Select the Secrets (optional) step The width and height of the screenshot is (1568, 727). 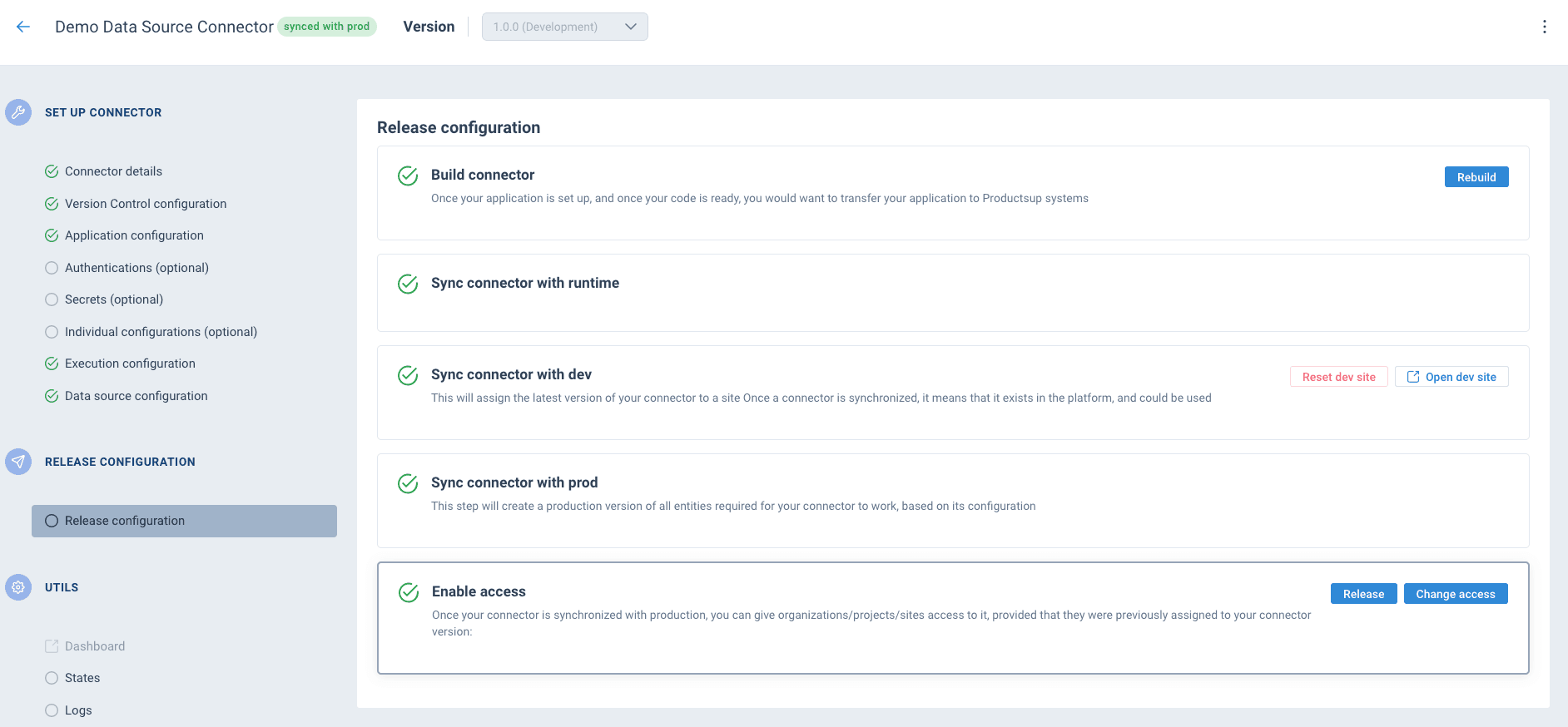(x=114, y=299)
